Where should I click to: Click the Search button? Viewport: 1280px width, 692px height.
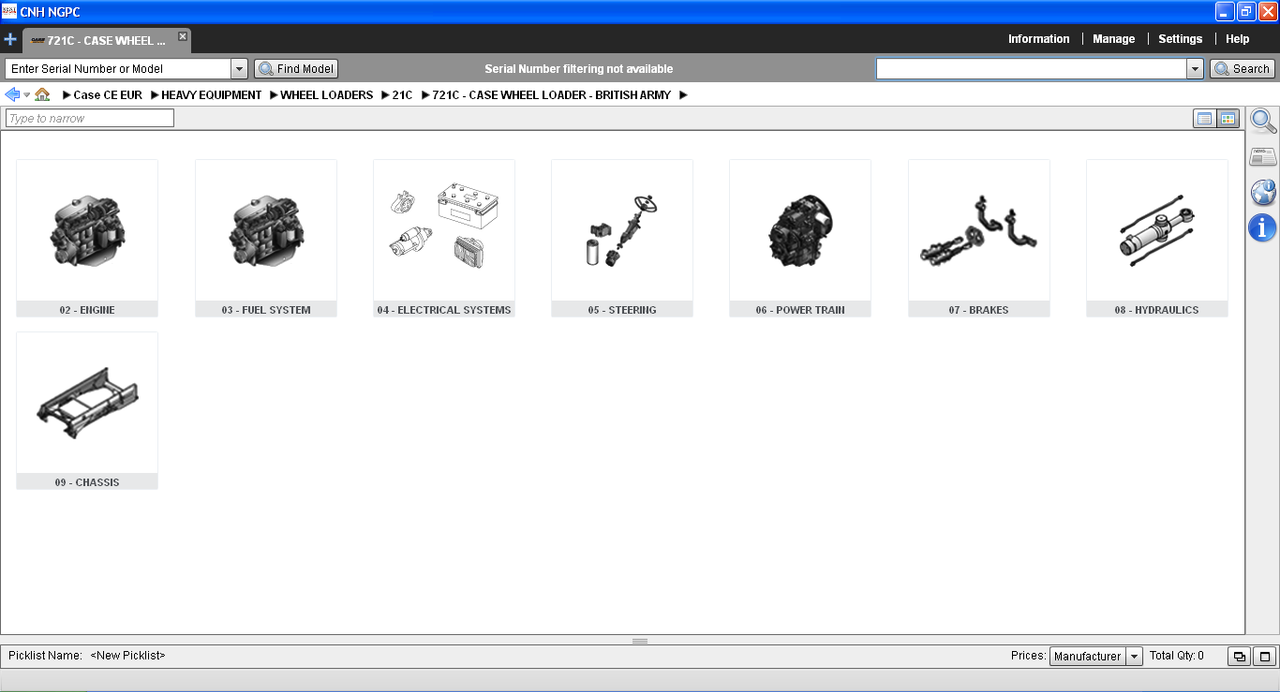[1241, 69]
